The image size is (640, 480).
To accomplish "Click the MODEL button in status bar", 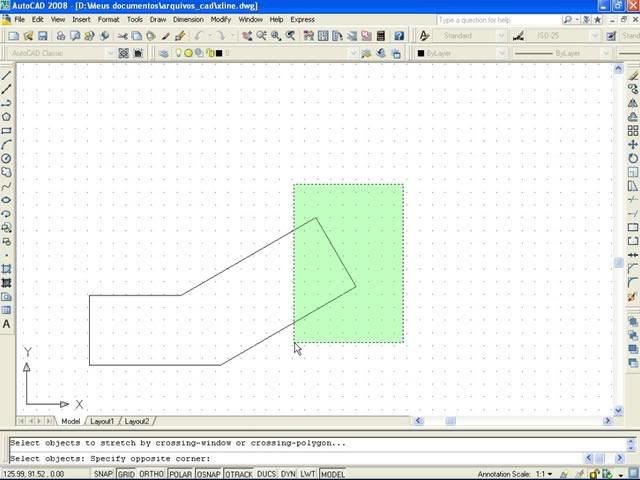I will coord(332,474).
